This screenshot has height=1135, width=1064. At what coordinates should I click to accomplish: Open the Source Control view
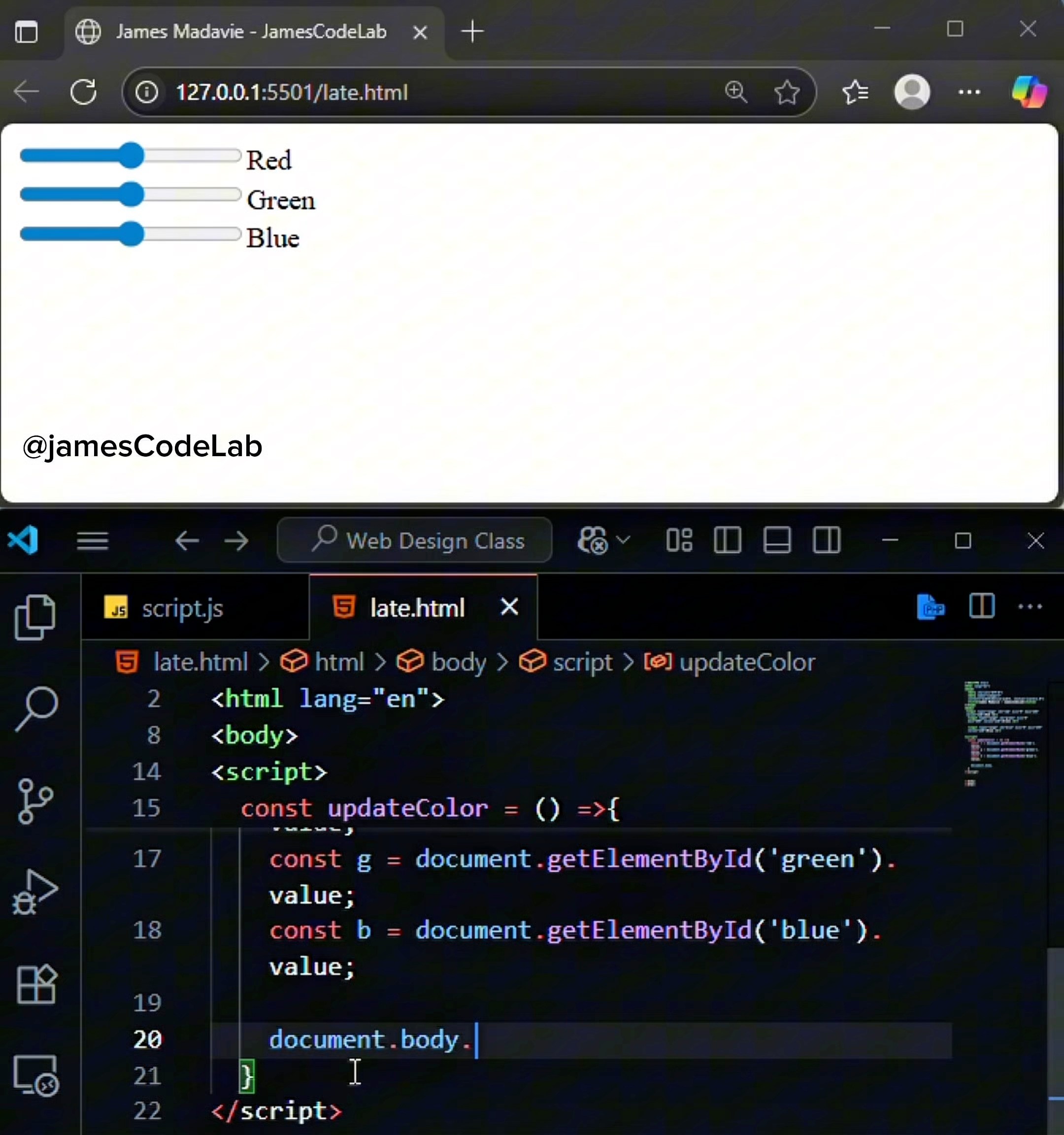tap(35, 801)
